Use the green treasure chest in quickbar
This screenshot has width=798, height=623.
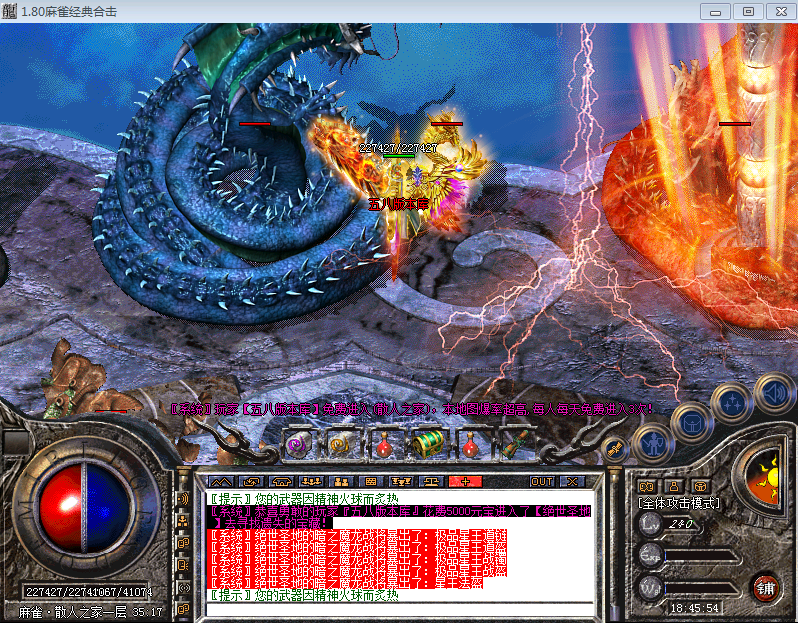point(427,444)
